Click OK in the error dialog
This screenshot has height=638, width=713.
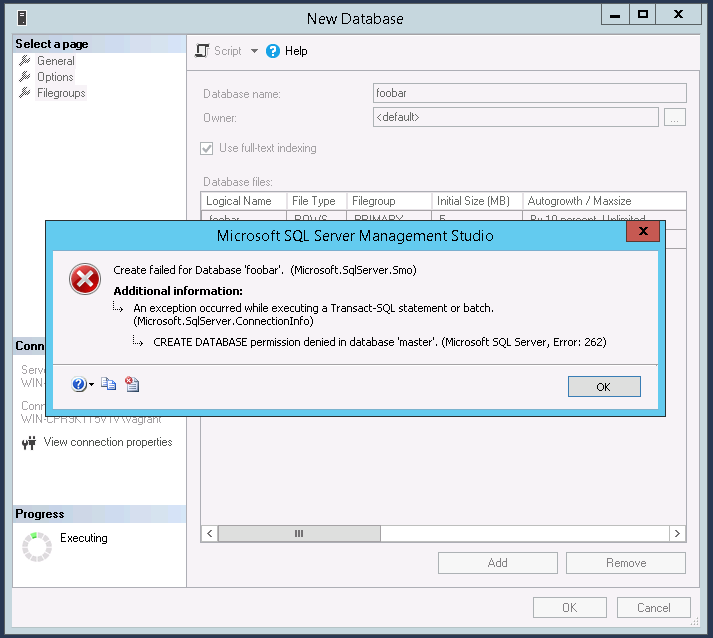pos(604,387)
